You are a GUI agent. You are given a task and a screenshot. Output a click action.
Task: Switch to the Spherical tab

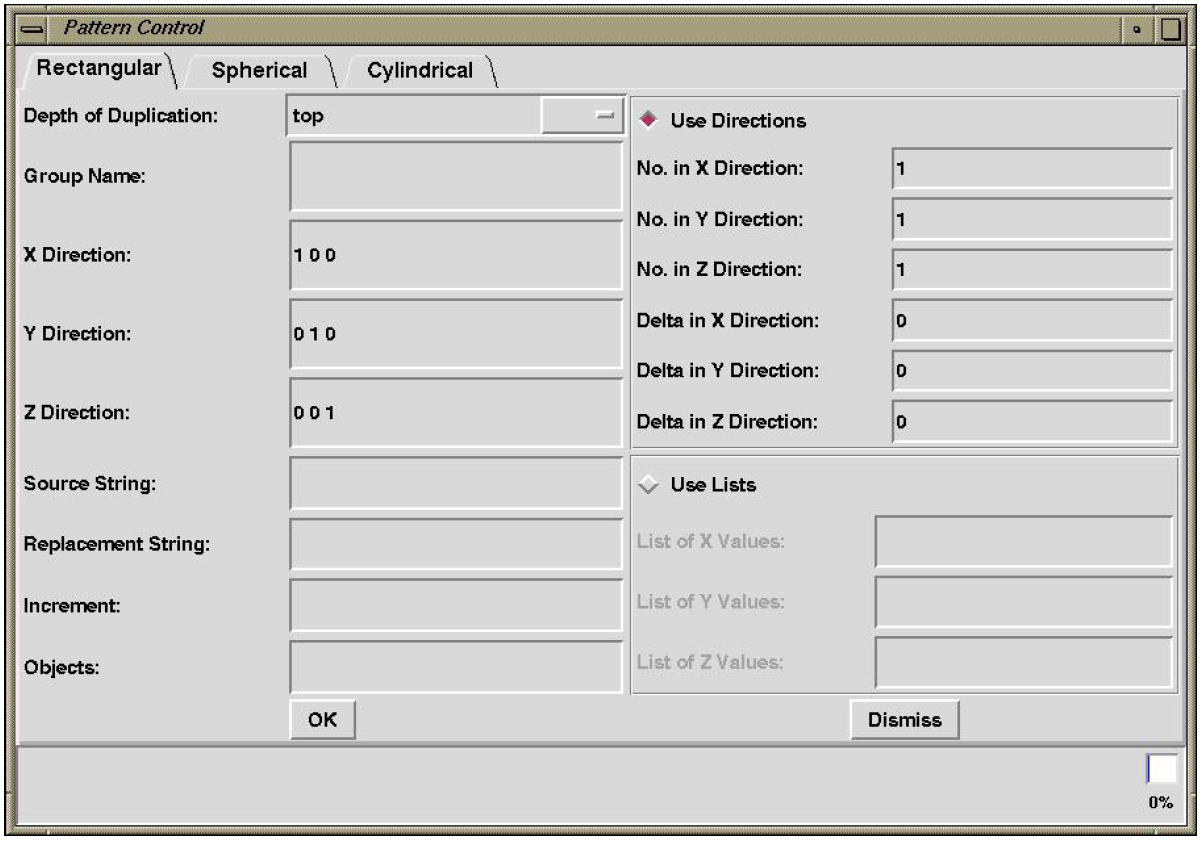coord(260,71)
